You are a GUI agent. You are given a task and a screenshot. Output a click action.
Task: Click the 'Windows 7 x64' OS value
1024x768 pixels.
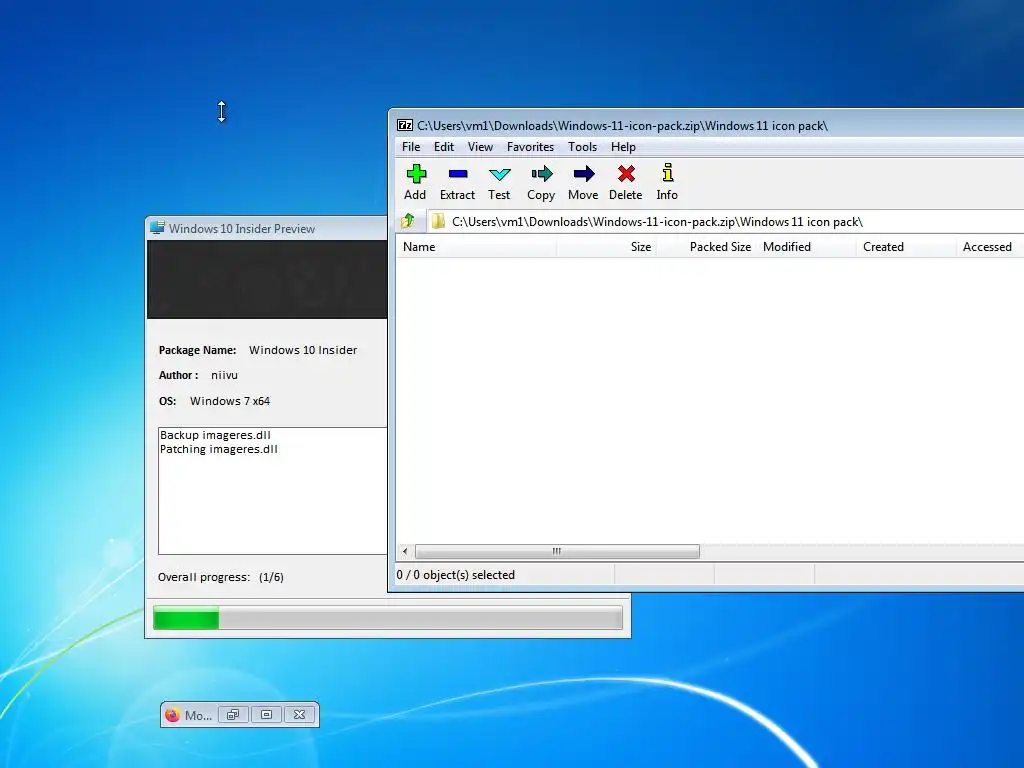click(x=230, y=401)
